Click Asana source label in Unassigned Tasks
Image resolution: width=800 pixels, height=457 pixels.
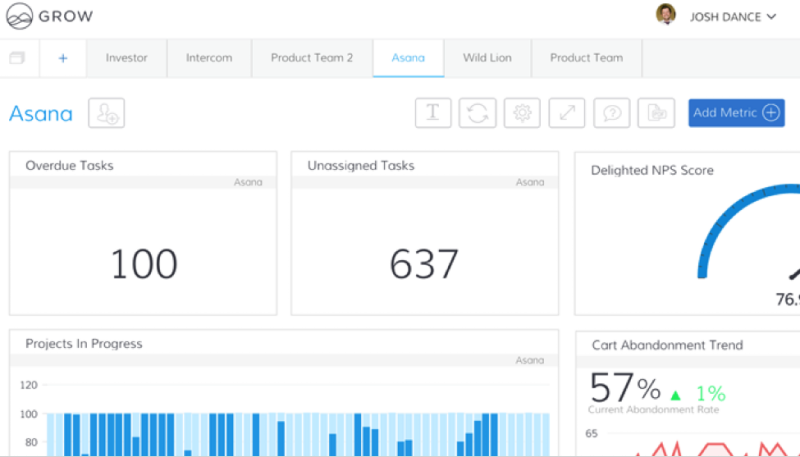tap(530, 182)
